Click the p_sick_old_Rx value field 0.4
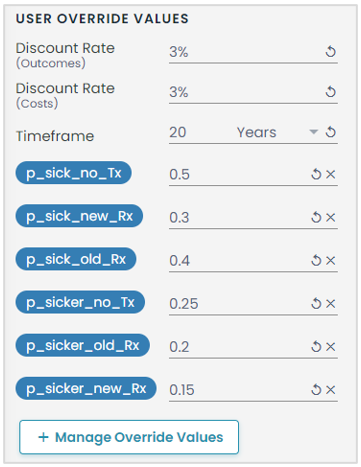This screenshot has height=467, width=361. pyautogui.click(x=239, y=261)
